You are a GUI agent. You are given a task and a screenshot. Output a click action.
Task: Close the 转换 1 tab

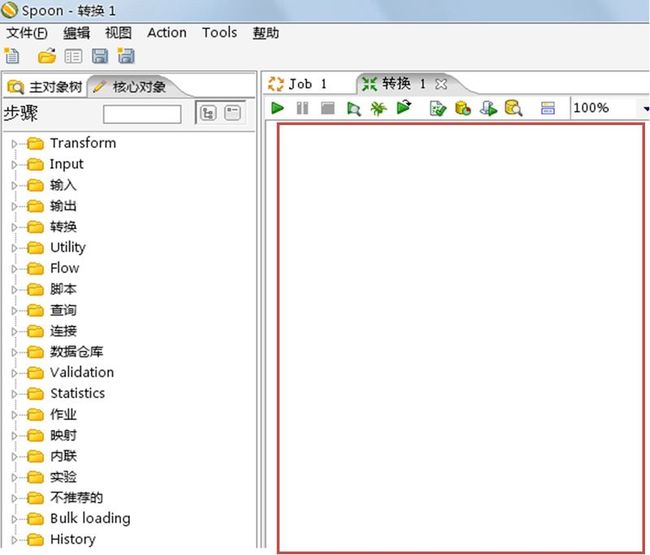coord(441,85)
